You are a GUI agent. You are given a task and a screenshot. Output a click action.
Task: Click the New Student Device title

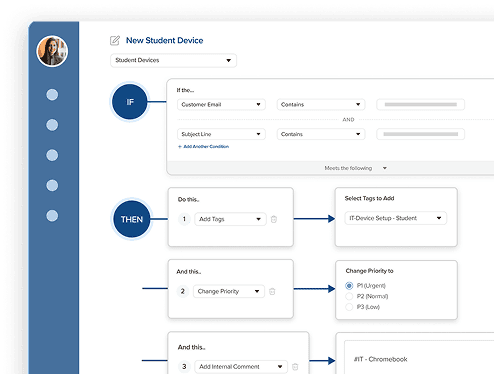165,40
